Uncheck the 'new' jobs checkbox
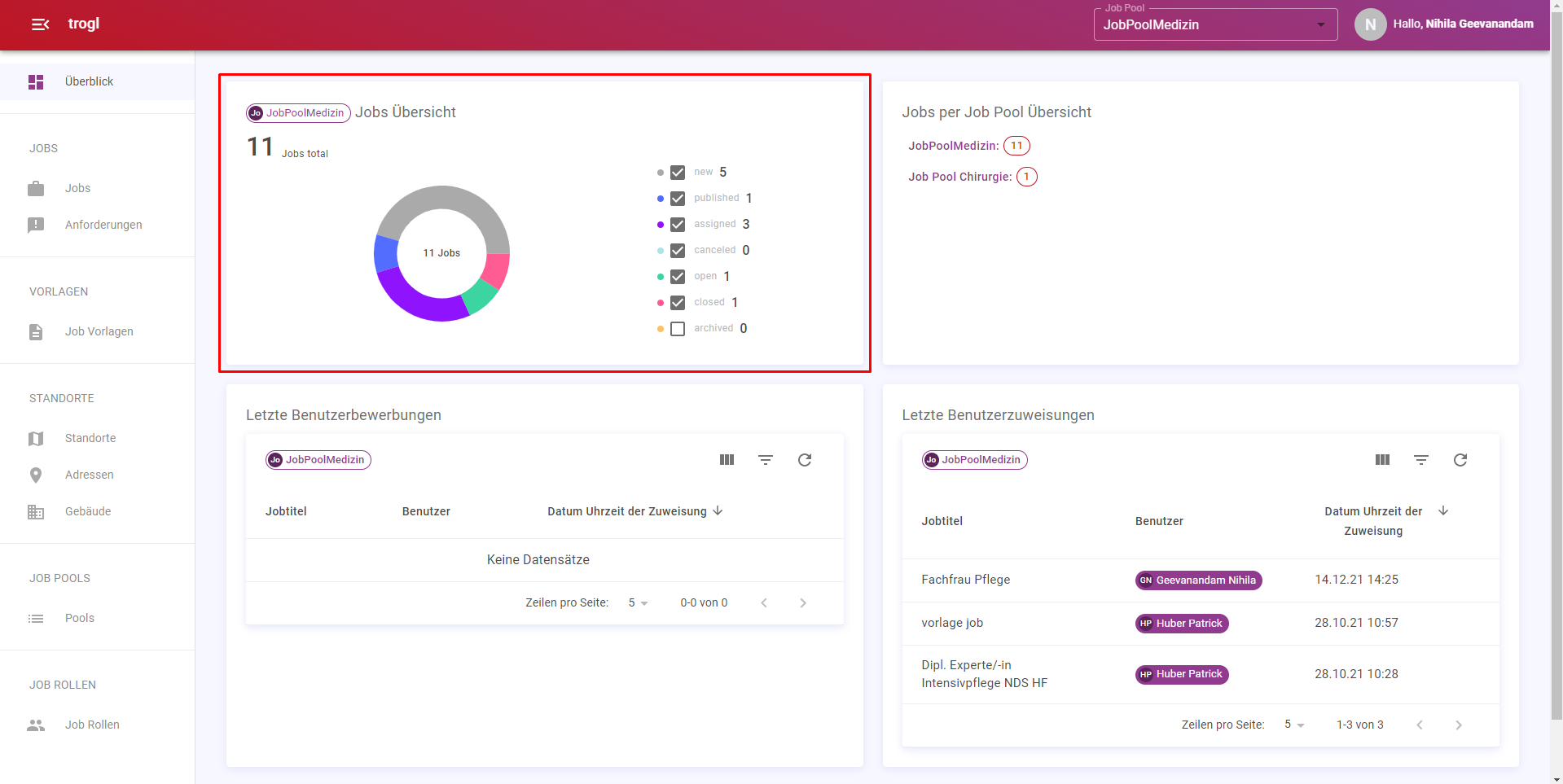 678,173
